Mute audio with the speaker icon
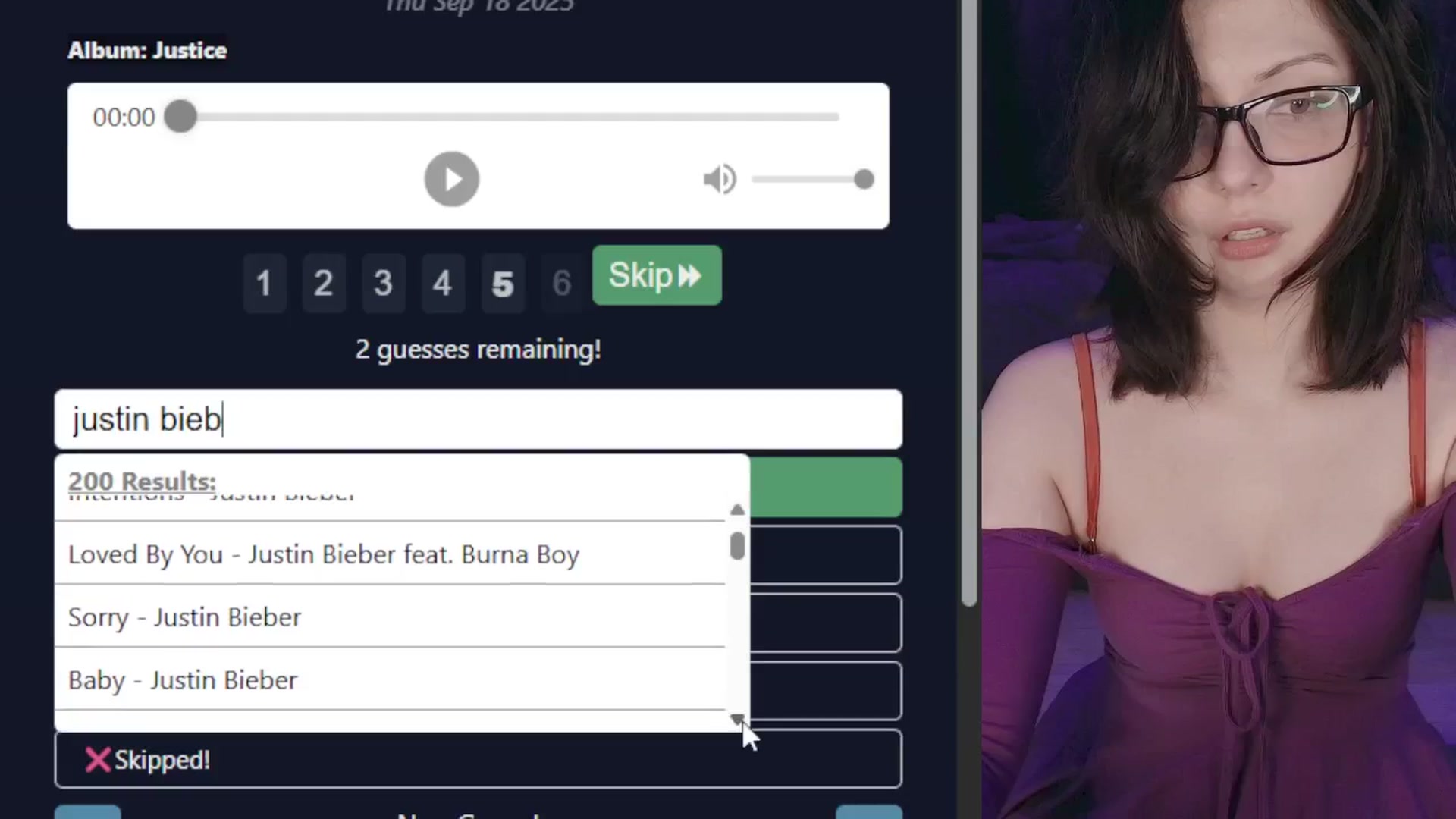This screenshot has width=1456, height=819. pyautogui.click(x=720, y=179)
